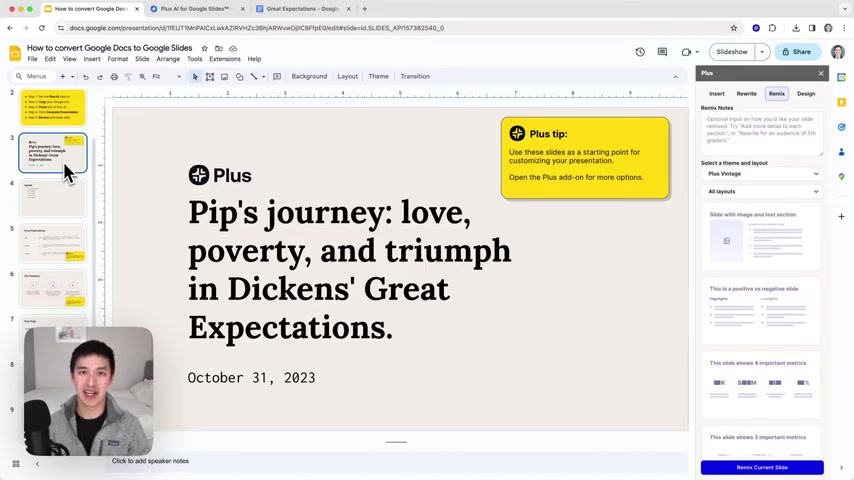The width and height of the screenshot is (854, 480).
Task: Start the Slideshow button
Action: click(x=732, y=52)
